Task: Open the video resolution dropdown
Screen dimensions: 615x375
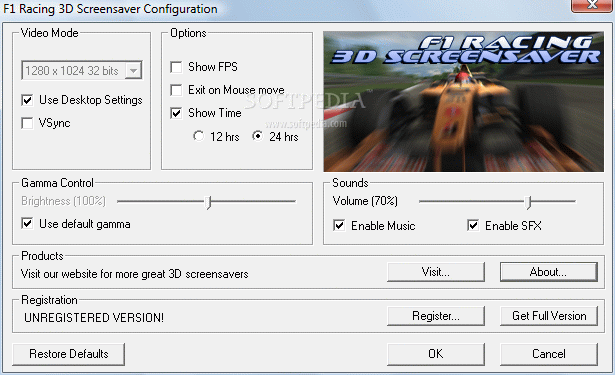Action: 82,71
